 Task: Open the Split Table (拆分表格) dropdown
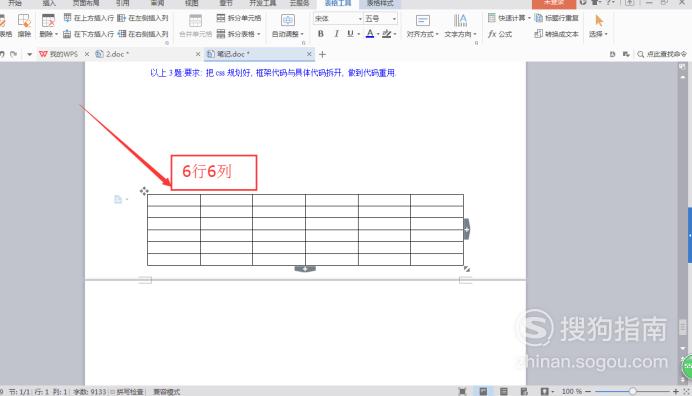[239, 34]
